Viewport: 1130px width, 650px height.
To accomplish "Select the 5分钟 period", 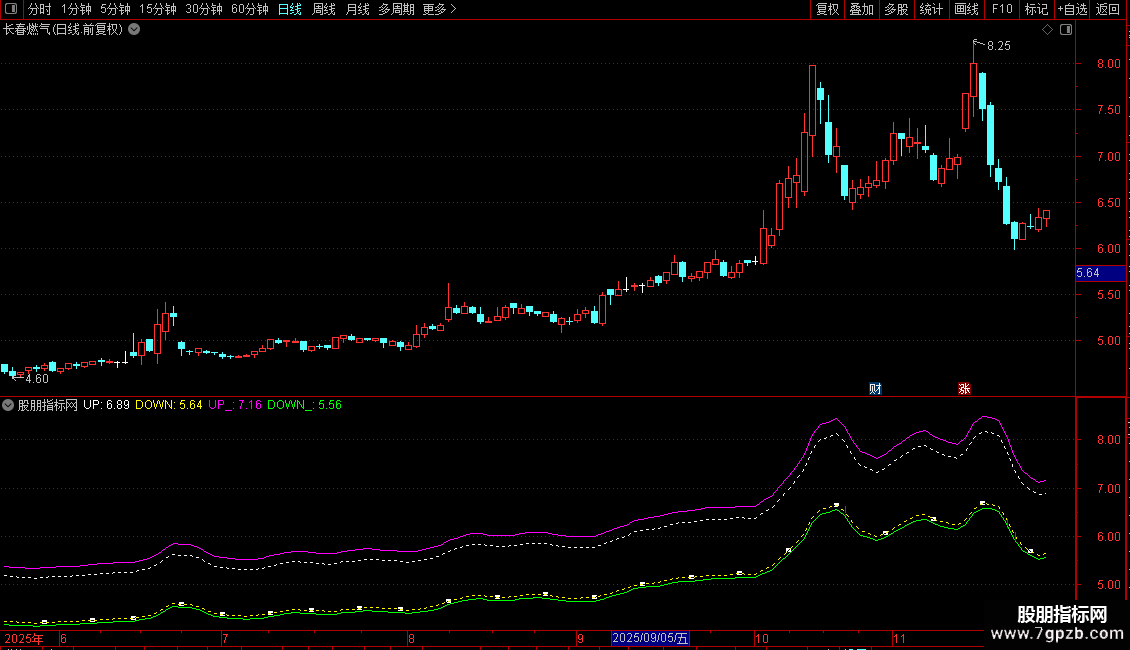I will [x=115, y=9].
